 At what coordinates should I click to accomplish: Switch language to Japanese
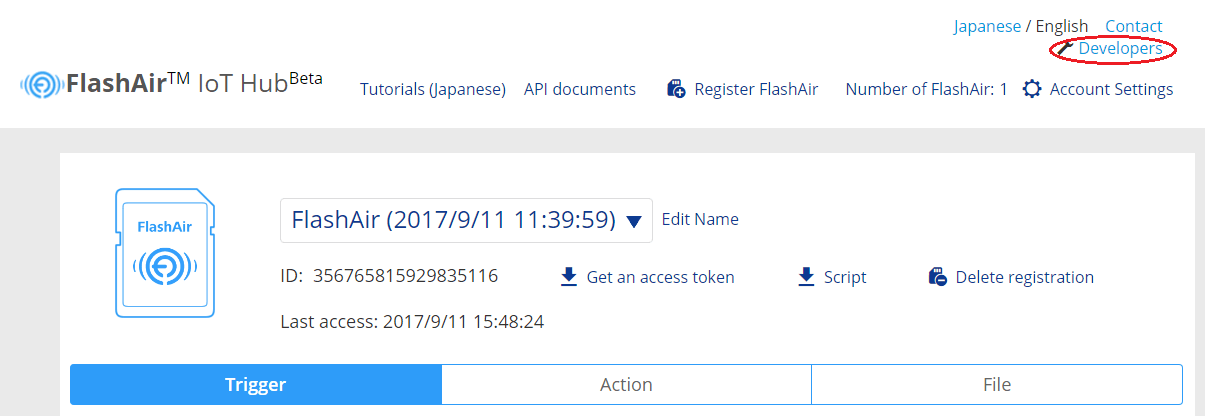point(987,26)
